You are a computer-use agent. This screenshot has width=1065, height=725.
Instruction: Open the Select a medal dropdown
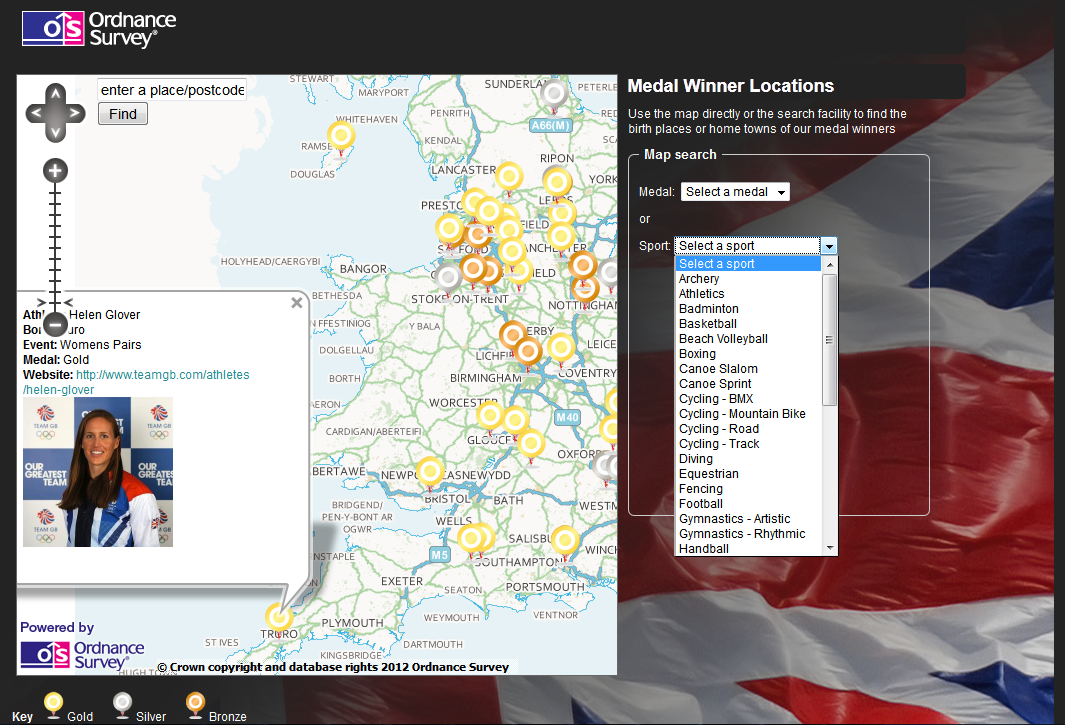coord(735,191)
